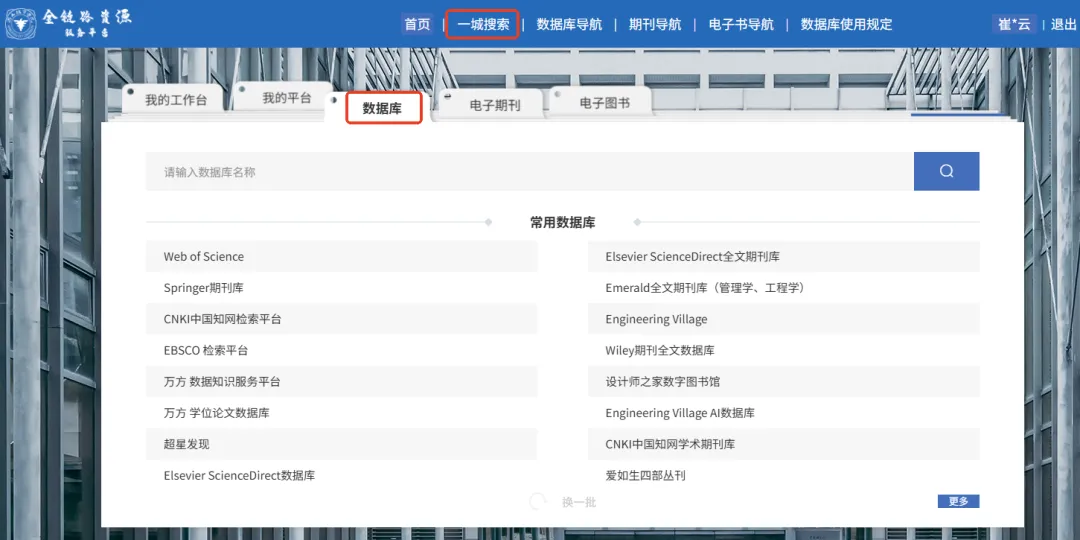Switch to the 电子图书 tab
The image size is (1080, 540).
[x=604, y=103]
